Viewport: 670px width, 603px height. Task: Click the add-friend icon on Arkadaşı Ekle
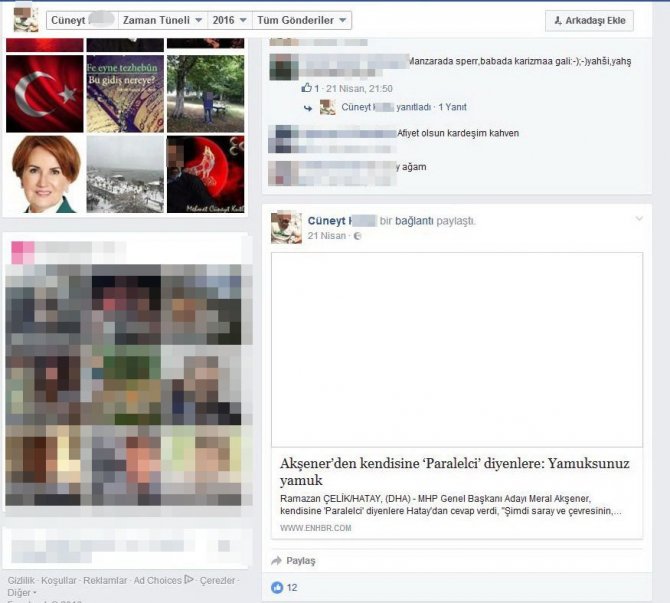click(x=557, y=21)
